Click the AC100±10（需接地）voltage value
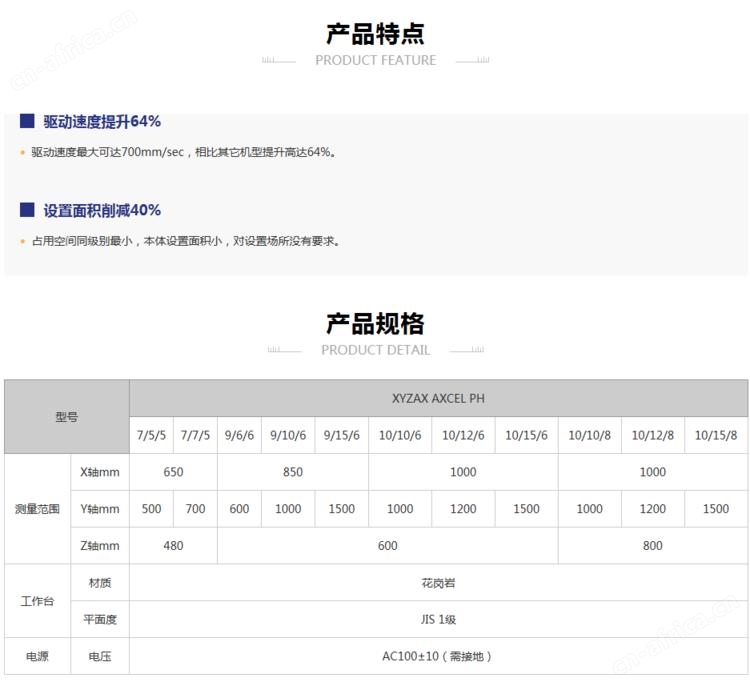 [x=438, y=656]
